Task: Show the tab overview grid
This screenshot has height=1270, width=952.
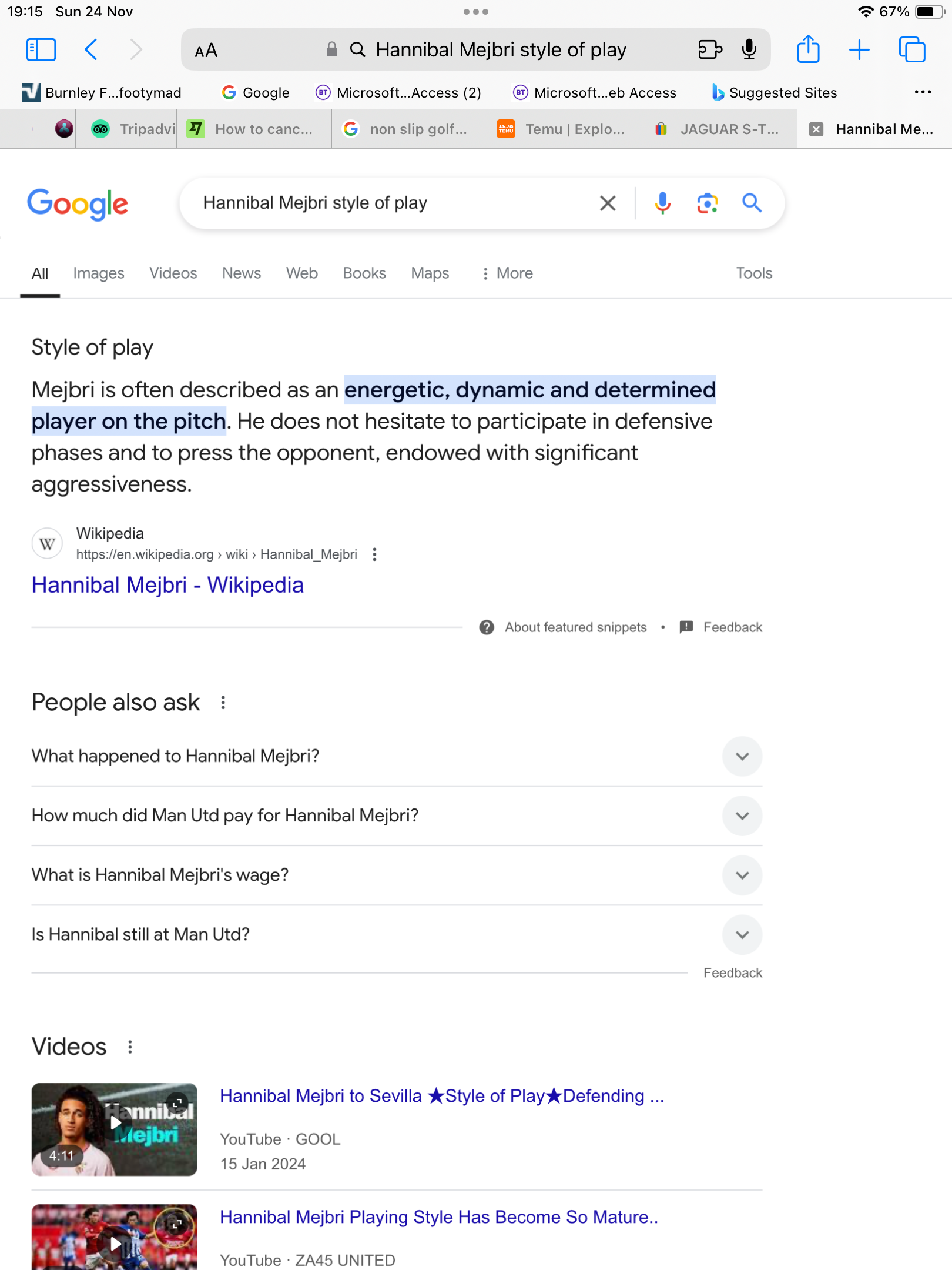Action: pyautogui.click(x=911, y=50)
